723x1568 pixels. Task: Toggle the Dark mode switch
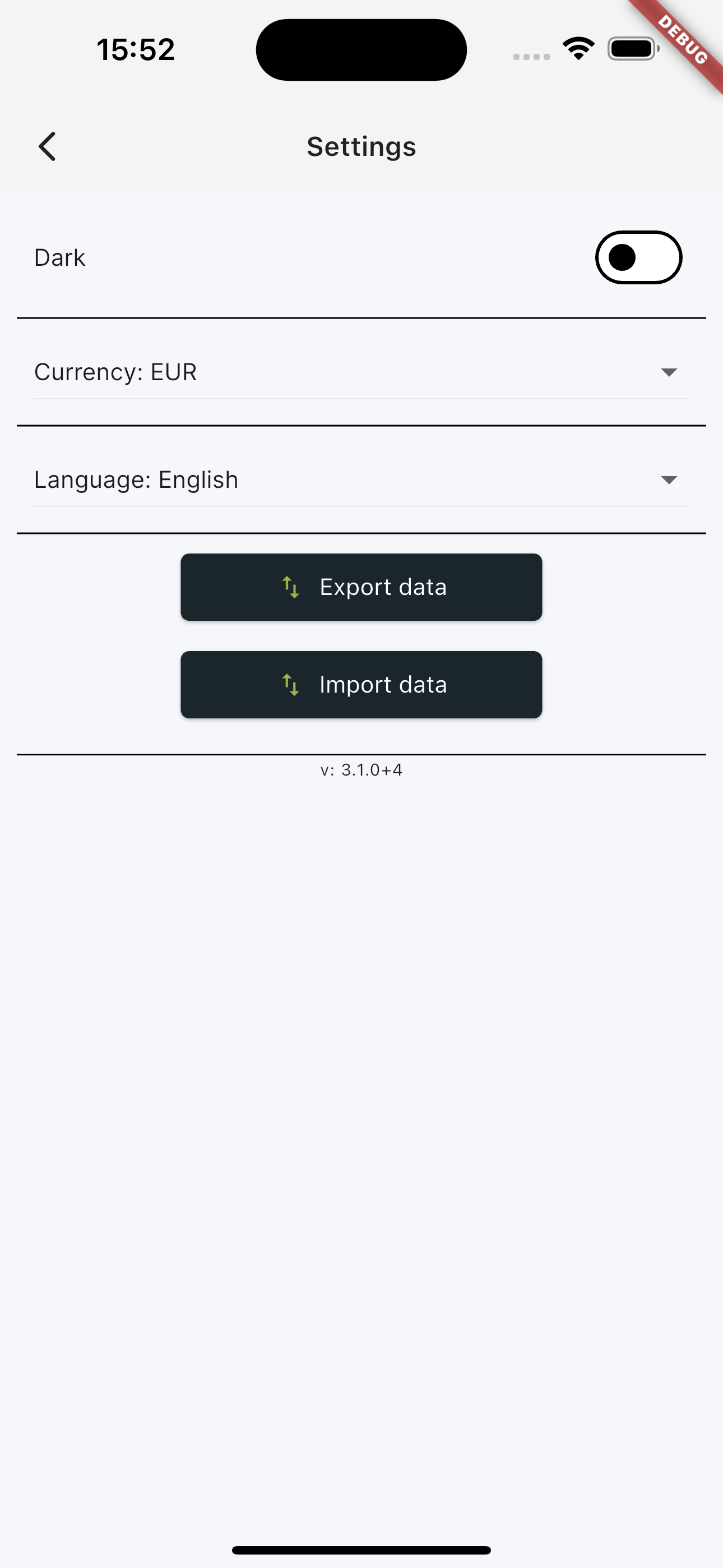(x=638, y=257)
